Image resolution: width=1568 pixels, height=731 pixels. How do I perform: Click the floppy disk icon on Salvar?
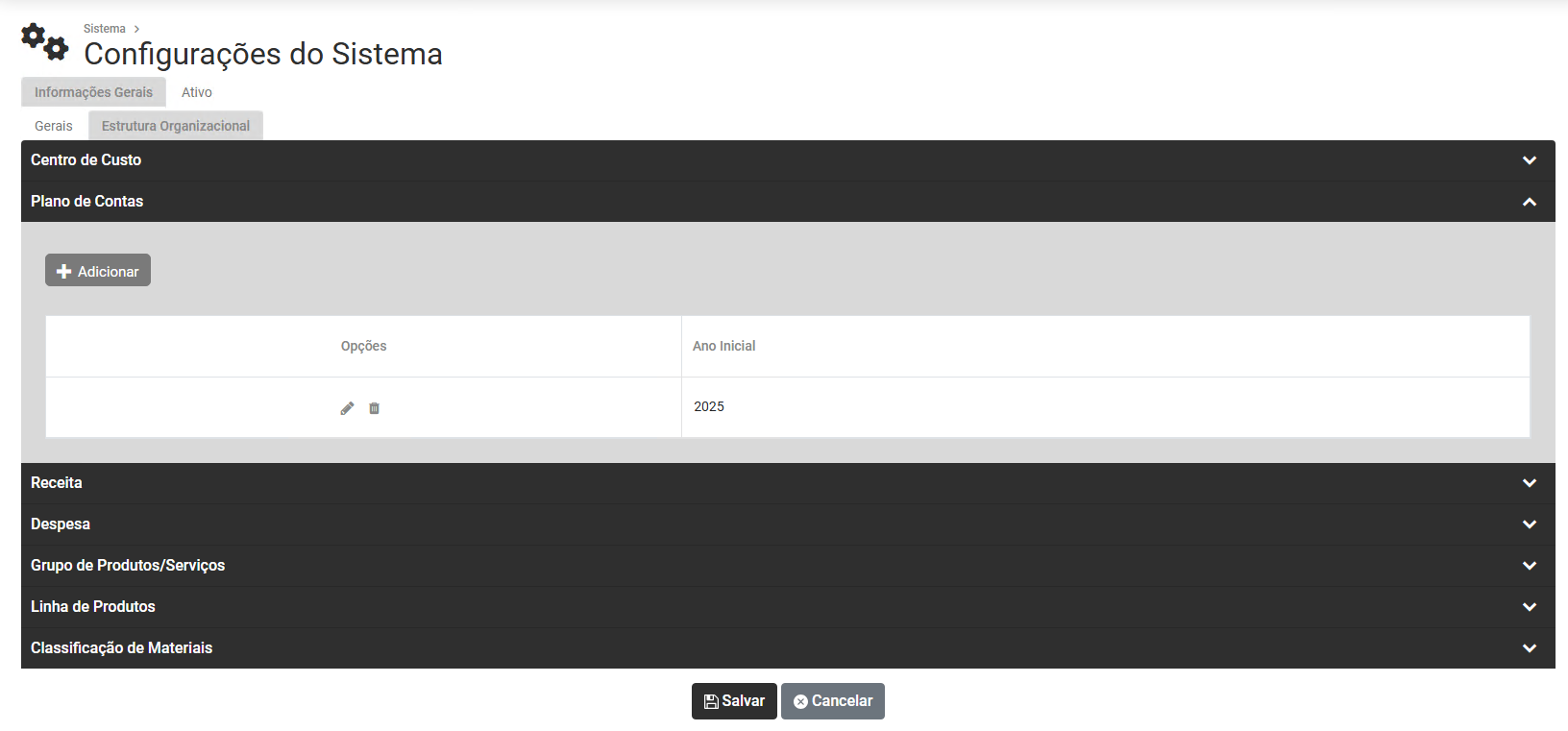coord(711,702)
